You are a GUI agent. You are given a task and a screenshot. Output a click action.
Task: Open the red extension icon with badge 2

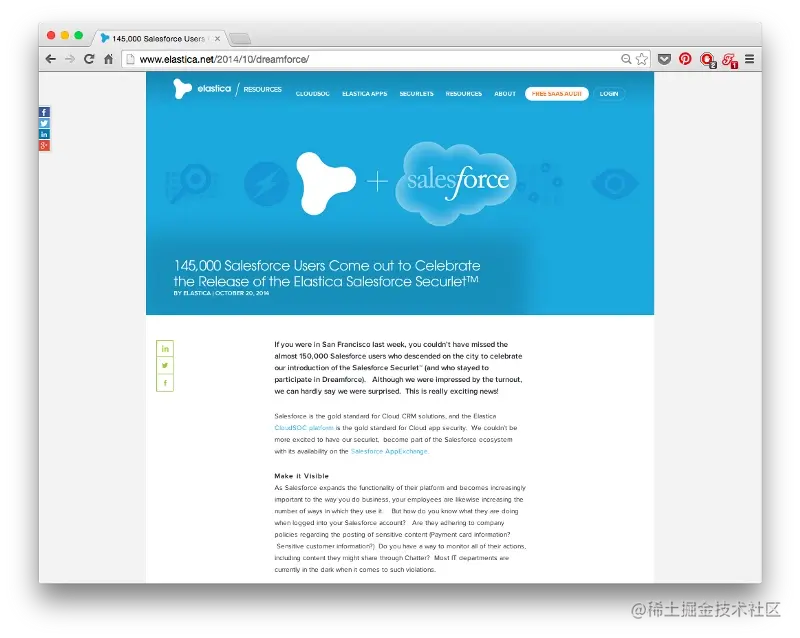pos(708,60)
